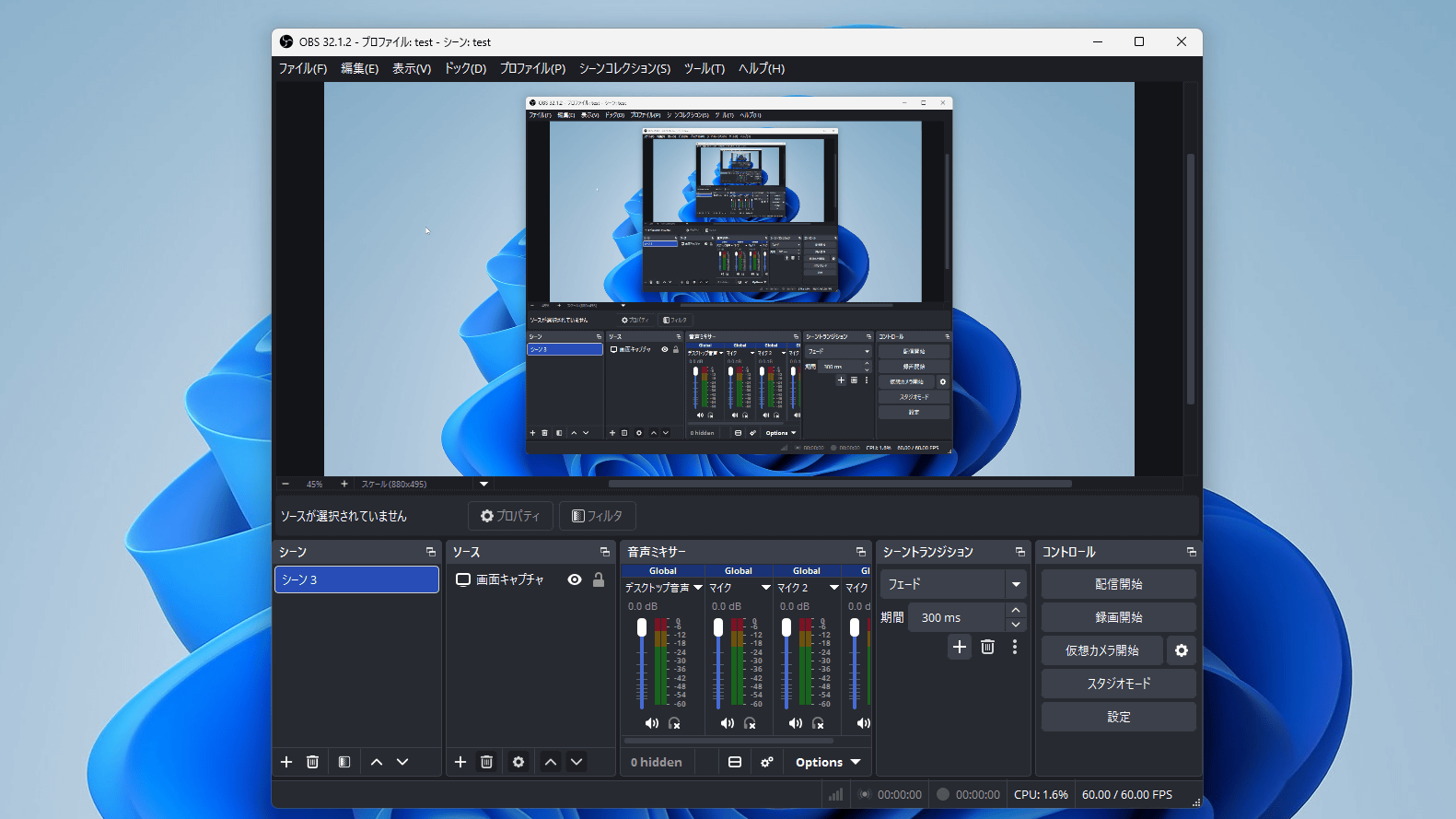Zoom out preview with minus icon
This screenshot has width=1456, height=819.
click(285, 484)
